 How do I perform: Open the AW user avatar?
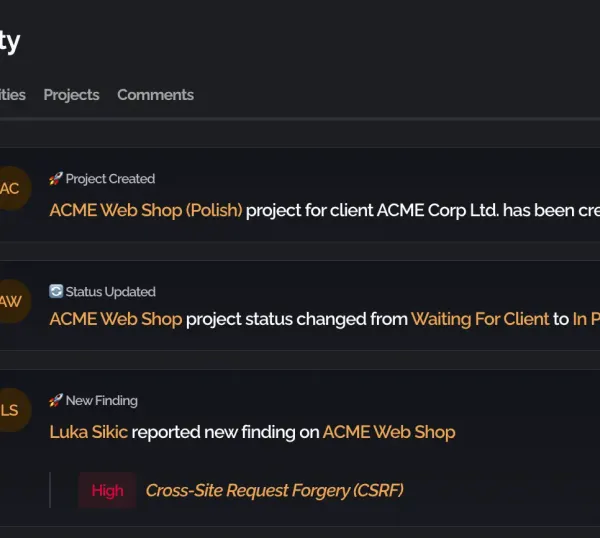(10, 302)
